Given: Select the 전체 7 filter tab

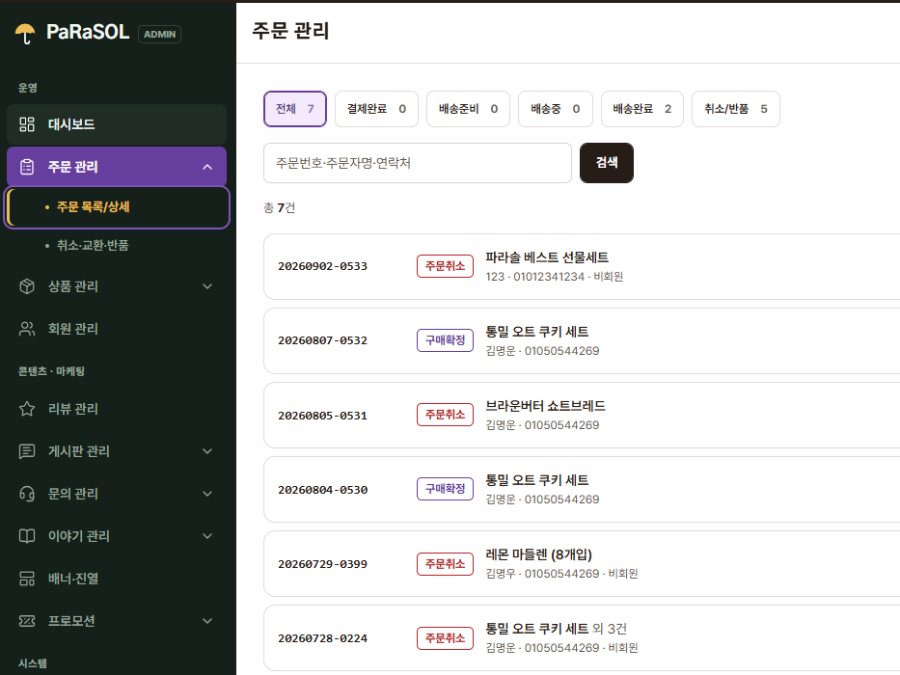Looking at the screenshot, I should point(295,109).
